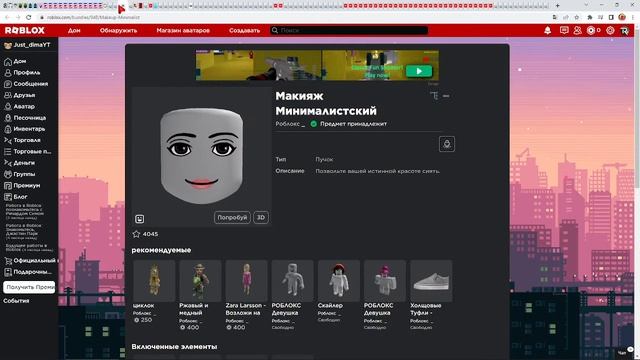Viewport: 640px width, 360px height.
Task: Open the Ржавый и медный recommended item
Action: [x=200, y=281]
